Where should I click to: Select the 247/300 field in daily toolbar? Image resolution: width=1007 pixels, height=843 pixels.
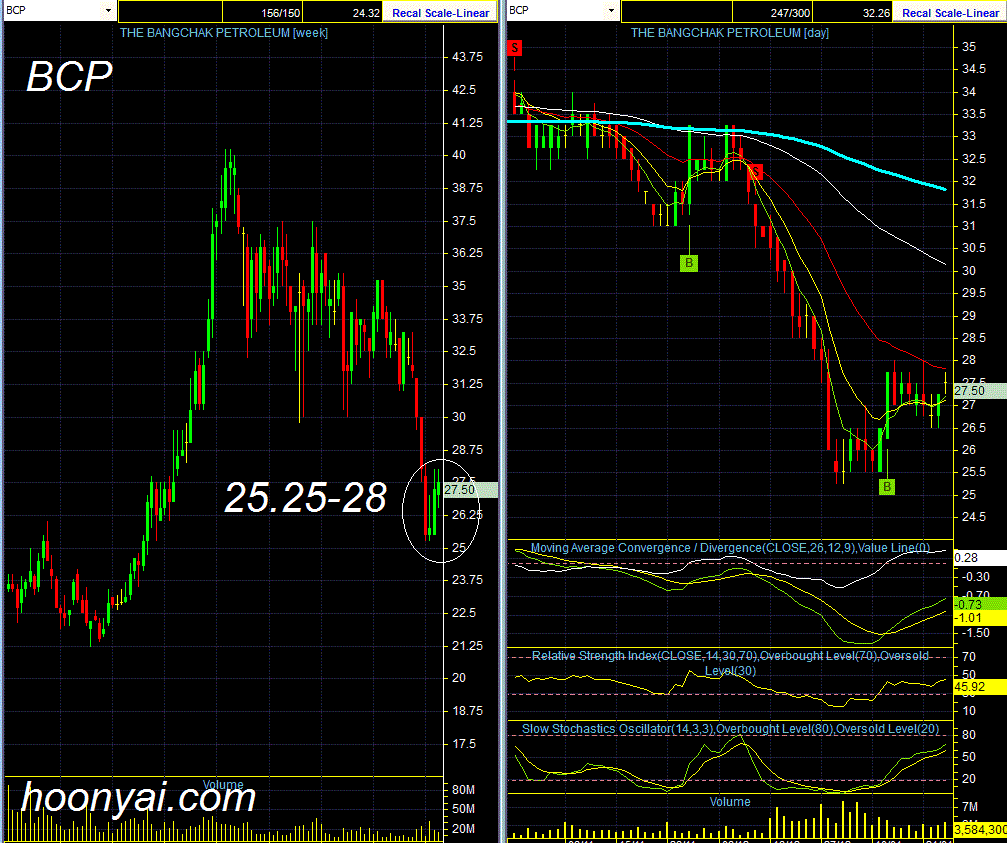pyautogui.click(x=773, y=12)
